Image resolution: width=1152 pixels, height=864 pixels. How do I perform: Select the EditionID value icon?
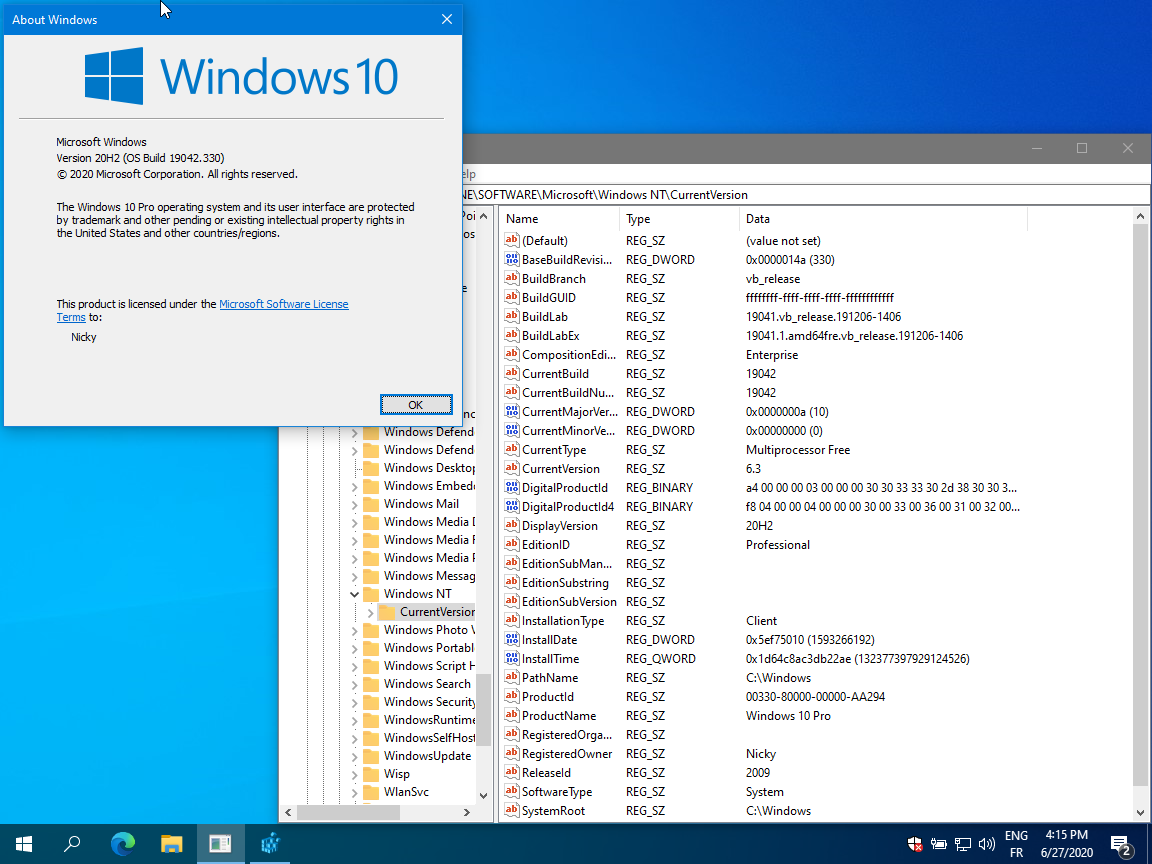coord(512,545)
